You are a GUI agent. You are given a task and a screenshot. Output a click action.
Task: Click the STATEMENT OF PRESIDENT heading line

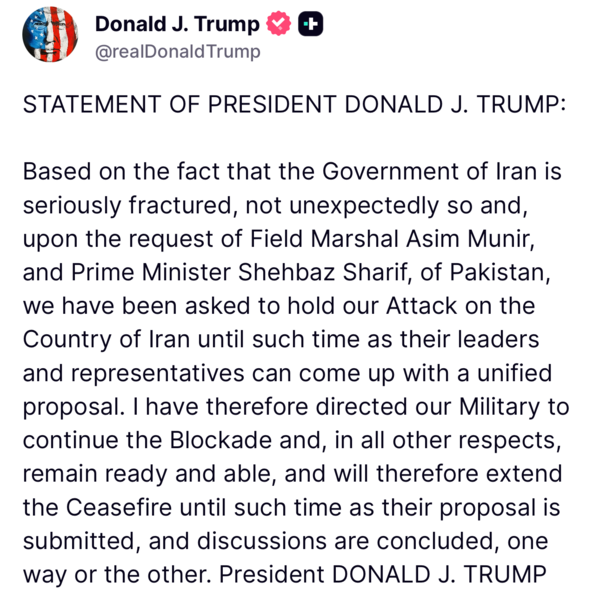click(x=294, y=104)
